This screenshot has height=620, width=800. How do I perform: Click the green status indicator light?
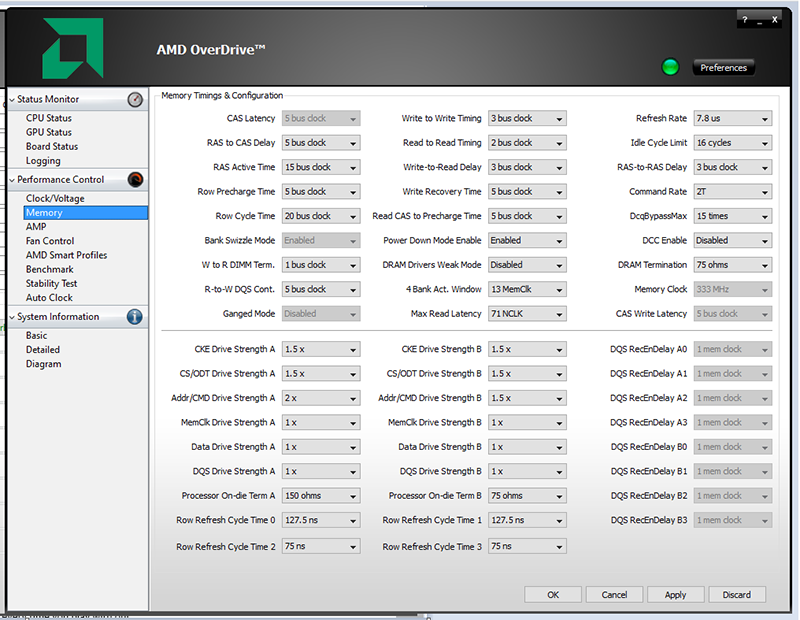[670, 67]
